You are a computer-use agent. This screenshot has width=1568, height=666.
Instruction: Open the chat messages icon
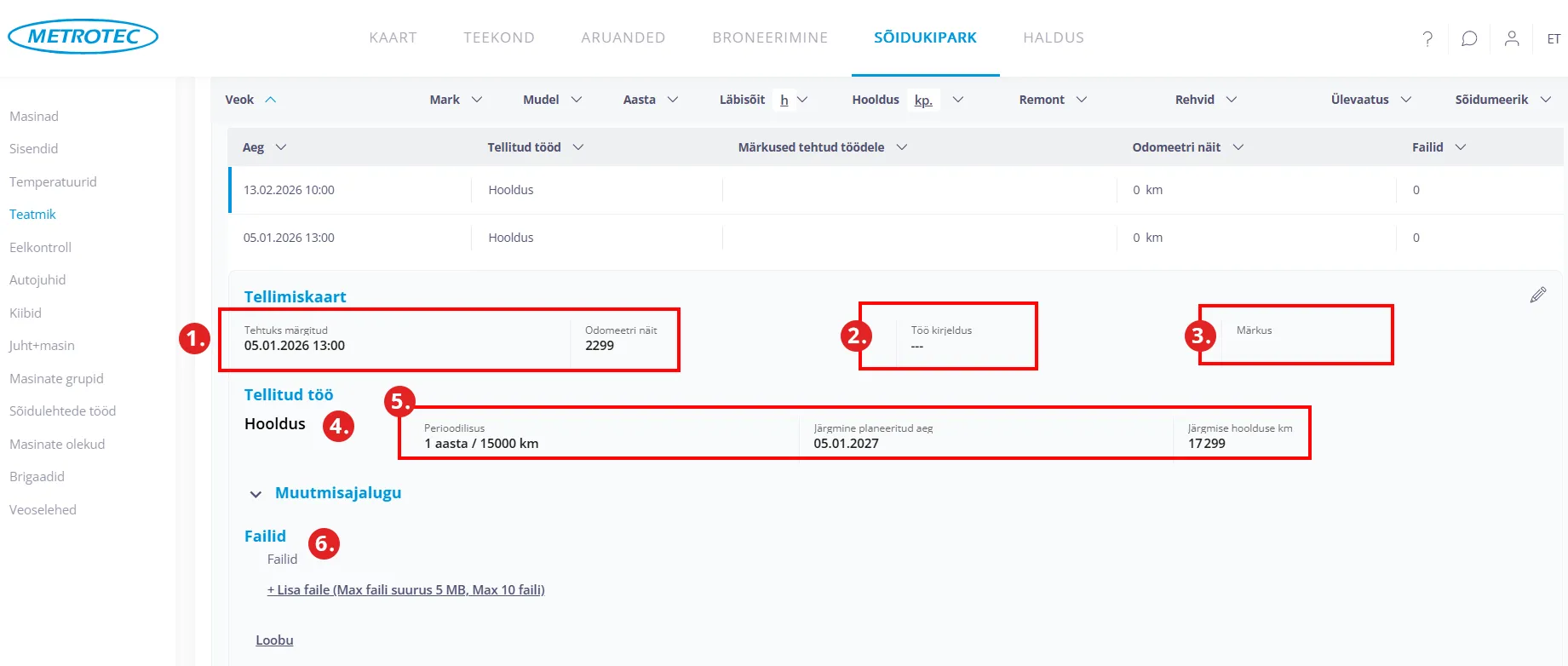coord(1469,38)
